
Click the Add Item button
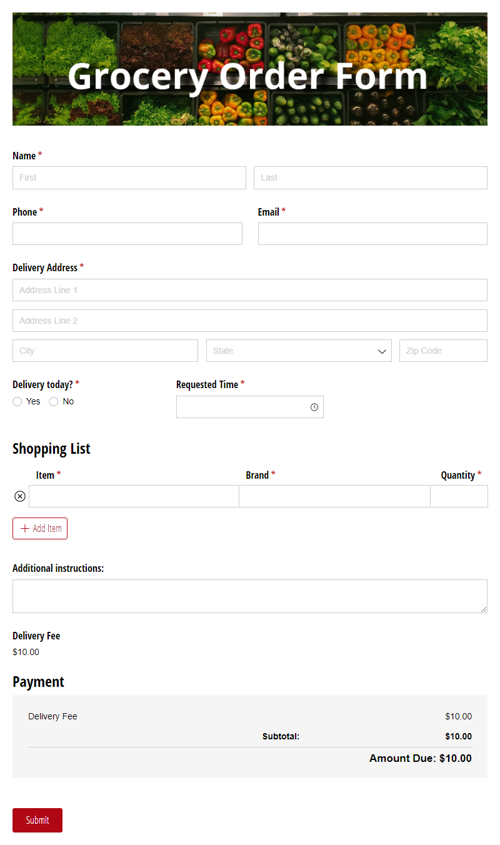40,529
